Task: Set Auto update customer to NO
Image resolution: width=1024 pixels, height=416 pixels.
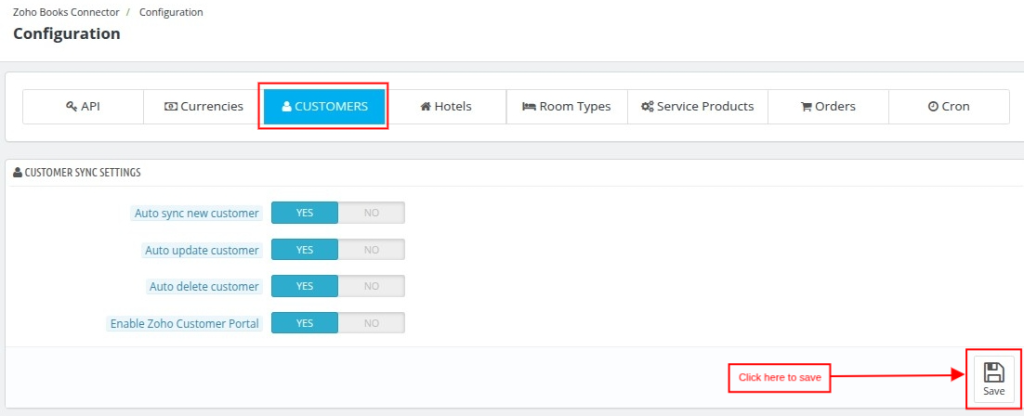Action: [372, 249]
